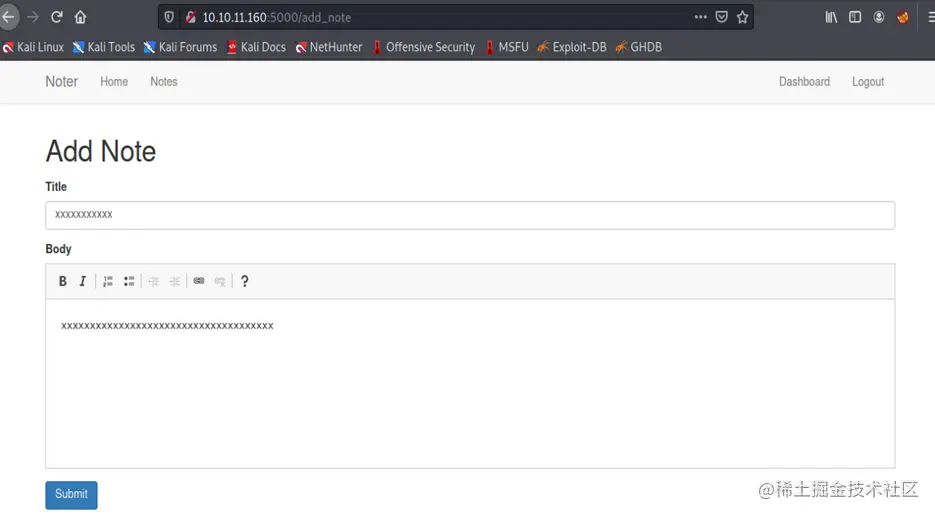
Task: Open the hamburger application menu
Action: (930, 17)
